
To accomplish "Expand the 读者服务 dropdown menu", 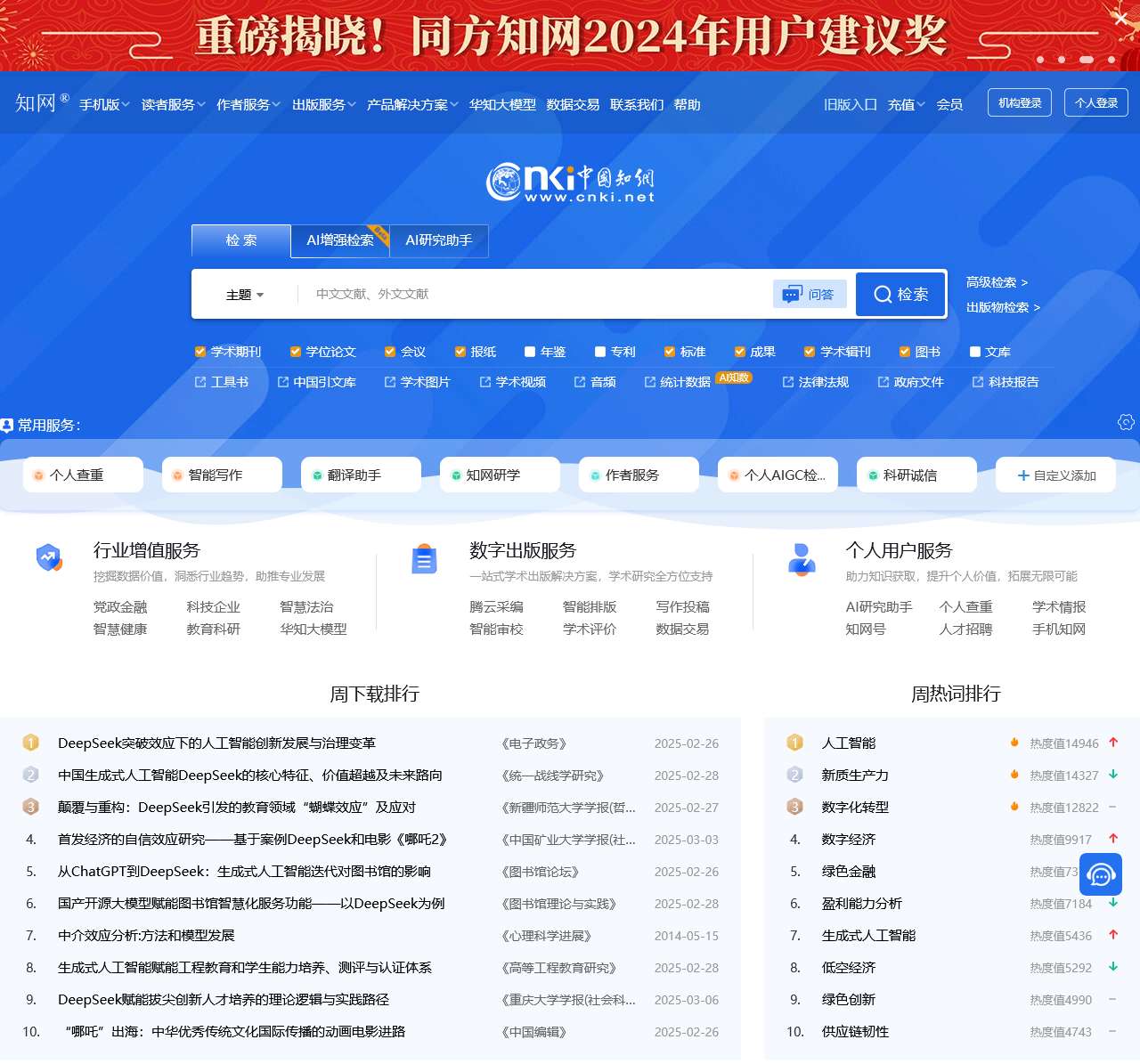I will [x=174, y=104].
